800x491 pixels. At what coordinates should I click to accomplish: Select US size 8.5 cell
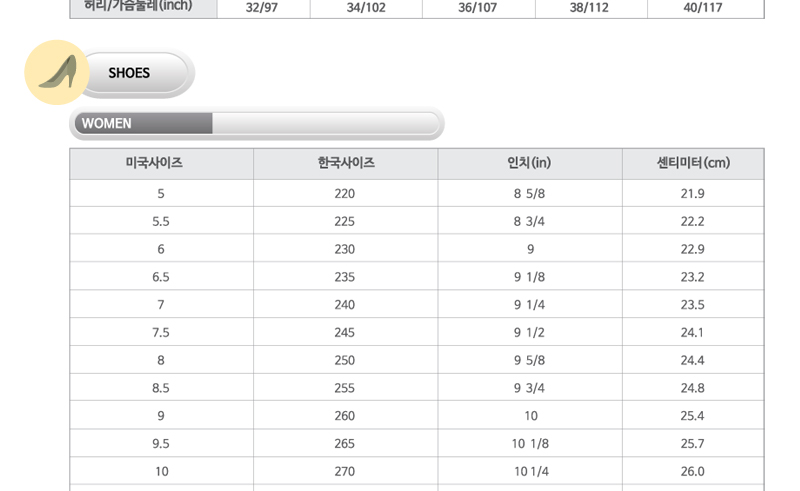[161, 388]
